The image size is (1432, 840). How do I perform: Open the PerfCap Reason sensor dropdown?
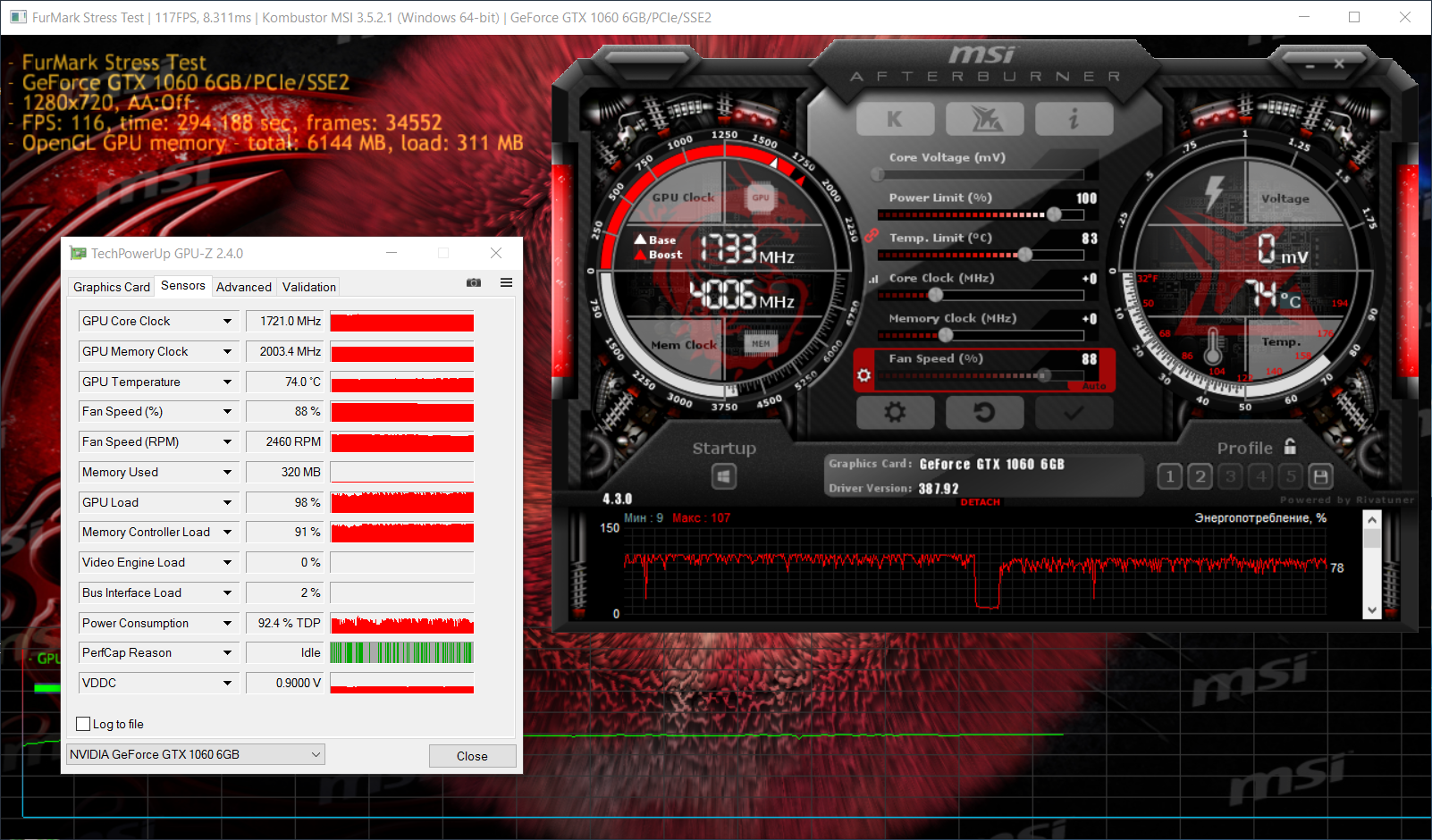click(227, 652)
